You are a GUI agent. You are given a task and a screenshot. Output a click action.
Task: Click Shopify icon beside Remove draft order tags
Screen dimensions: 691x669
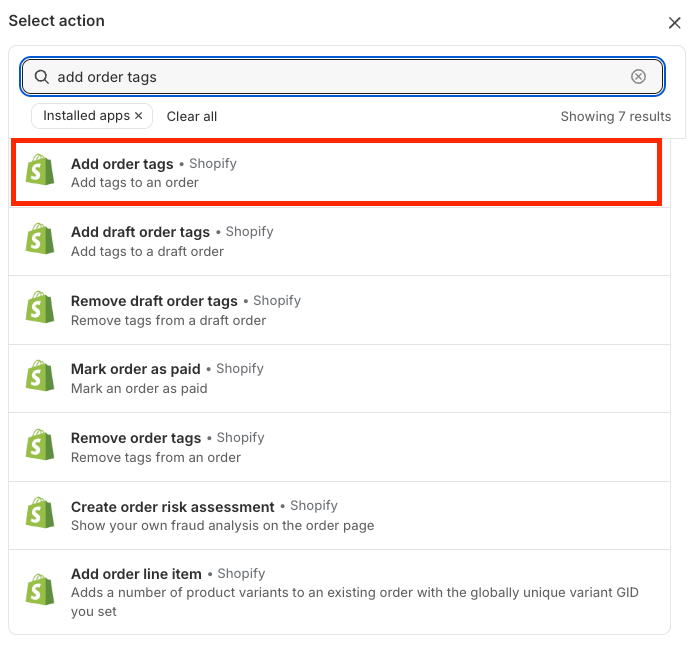pos(40,307)
